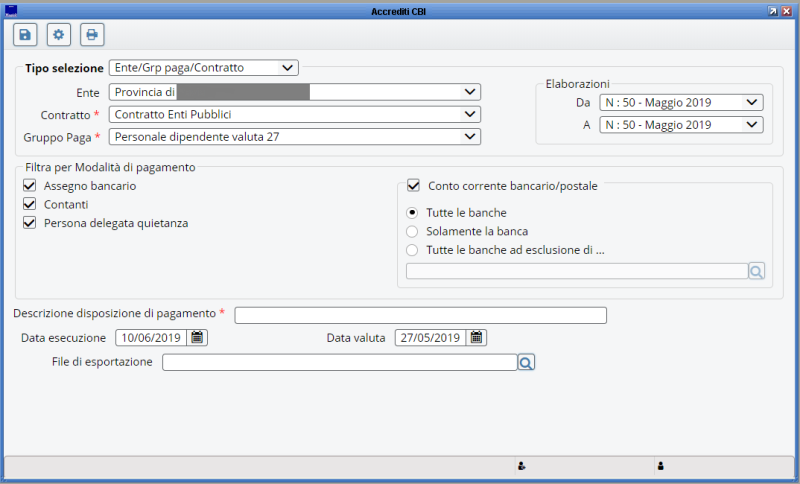Image resolution: width=800 pixels, height=484 pixels.
Task: Click the Data esecuzione date field
Action: point(151,338)
